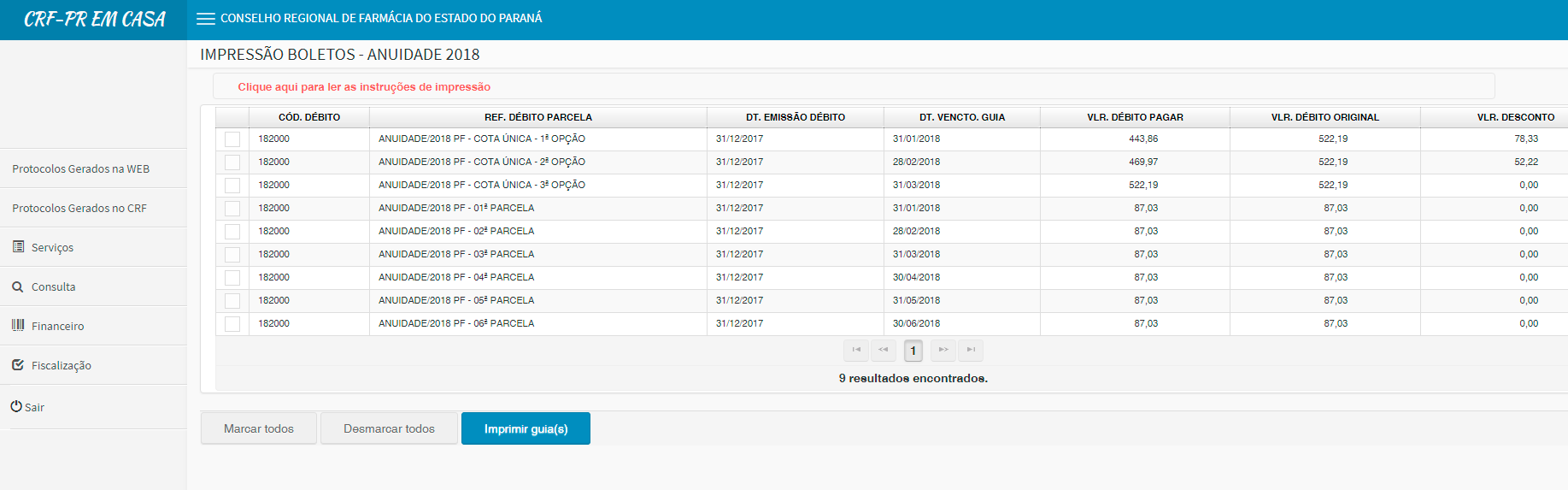Click the Sair power icon

(x=16, y=407)
